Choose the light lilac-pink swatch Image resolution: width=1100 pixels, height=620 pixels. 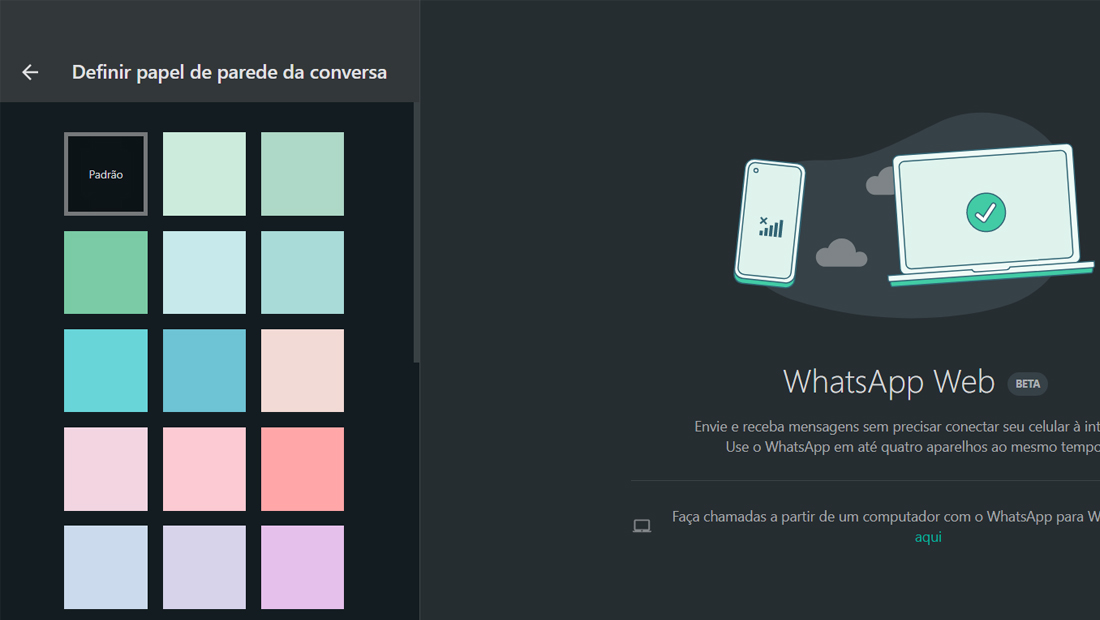pyautogui.click(x=106, y=469)
